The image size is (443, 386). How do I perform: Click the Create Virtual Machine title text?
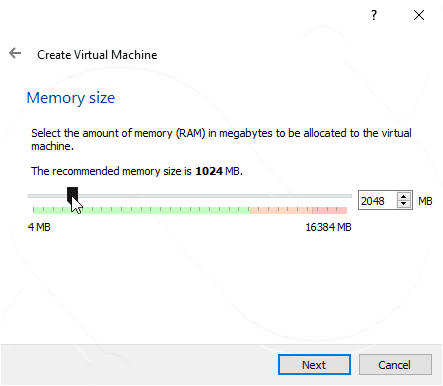point(97,55)
